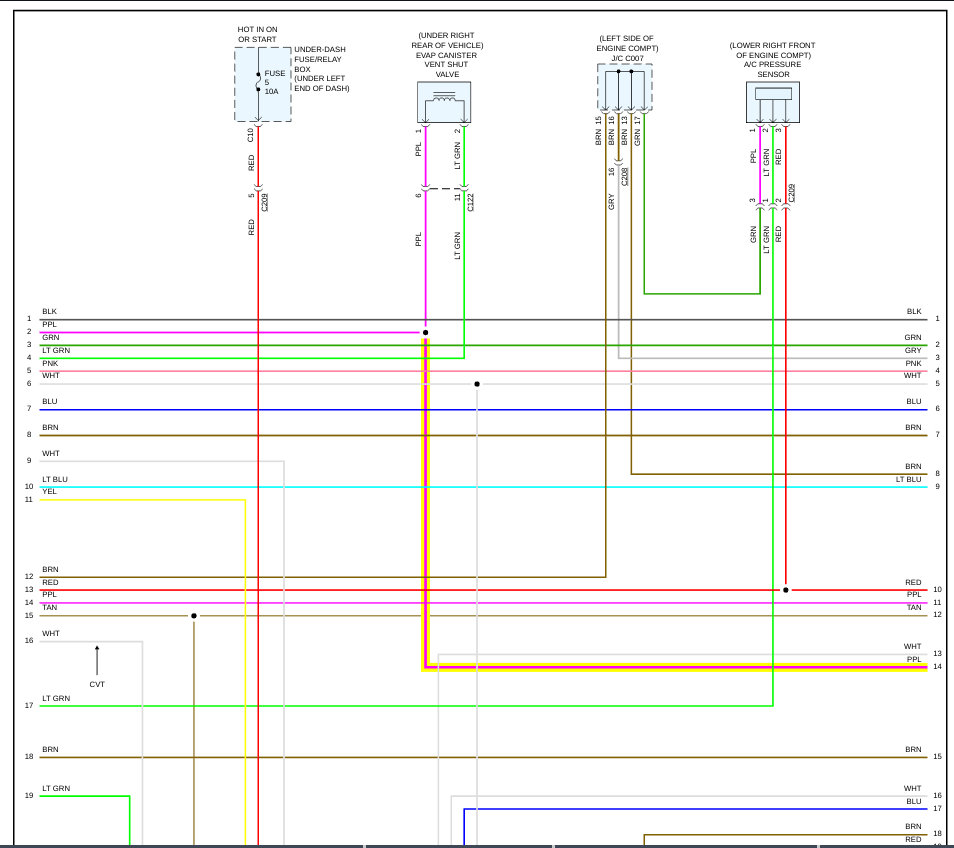954x848 pixels.
Task: Select the 'YEL' wire label on row 11
Action: coord(49,492)
